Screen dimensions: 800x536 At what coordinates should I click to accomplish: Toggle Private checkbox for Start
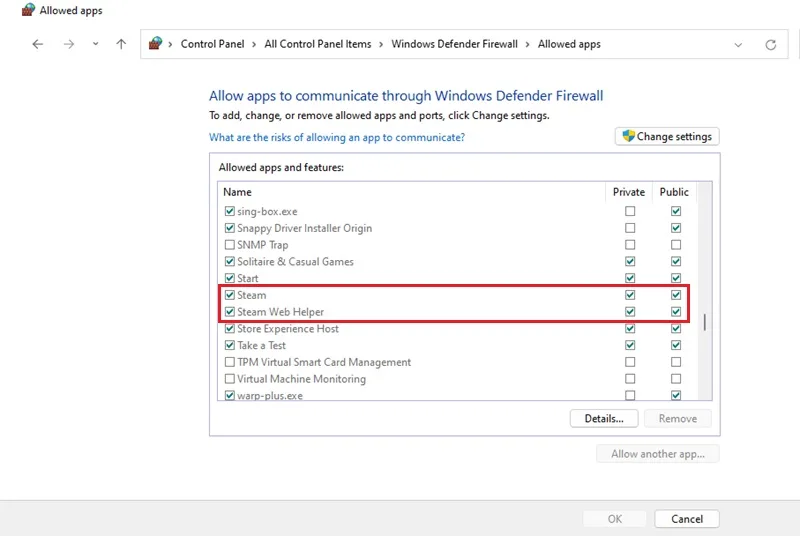(x=630, y=278)
